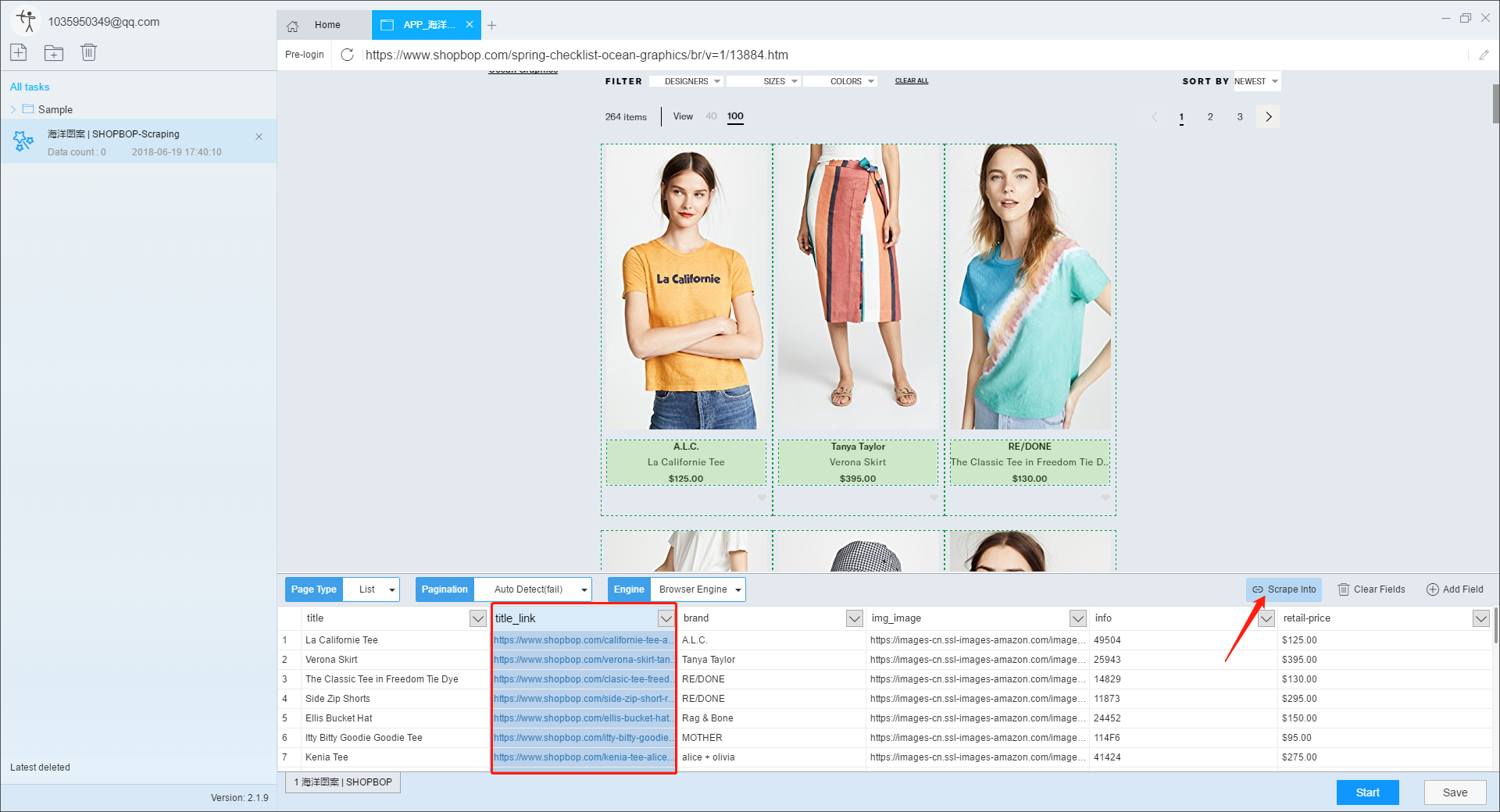
Task: Click Clear Fields trash button
Action: [x=1372, y=589]
